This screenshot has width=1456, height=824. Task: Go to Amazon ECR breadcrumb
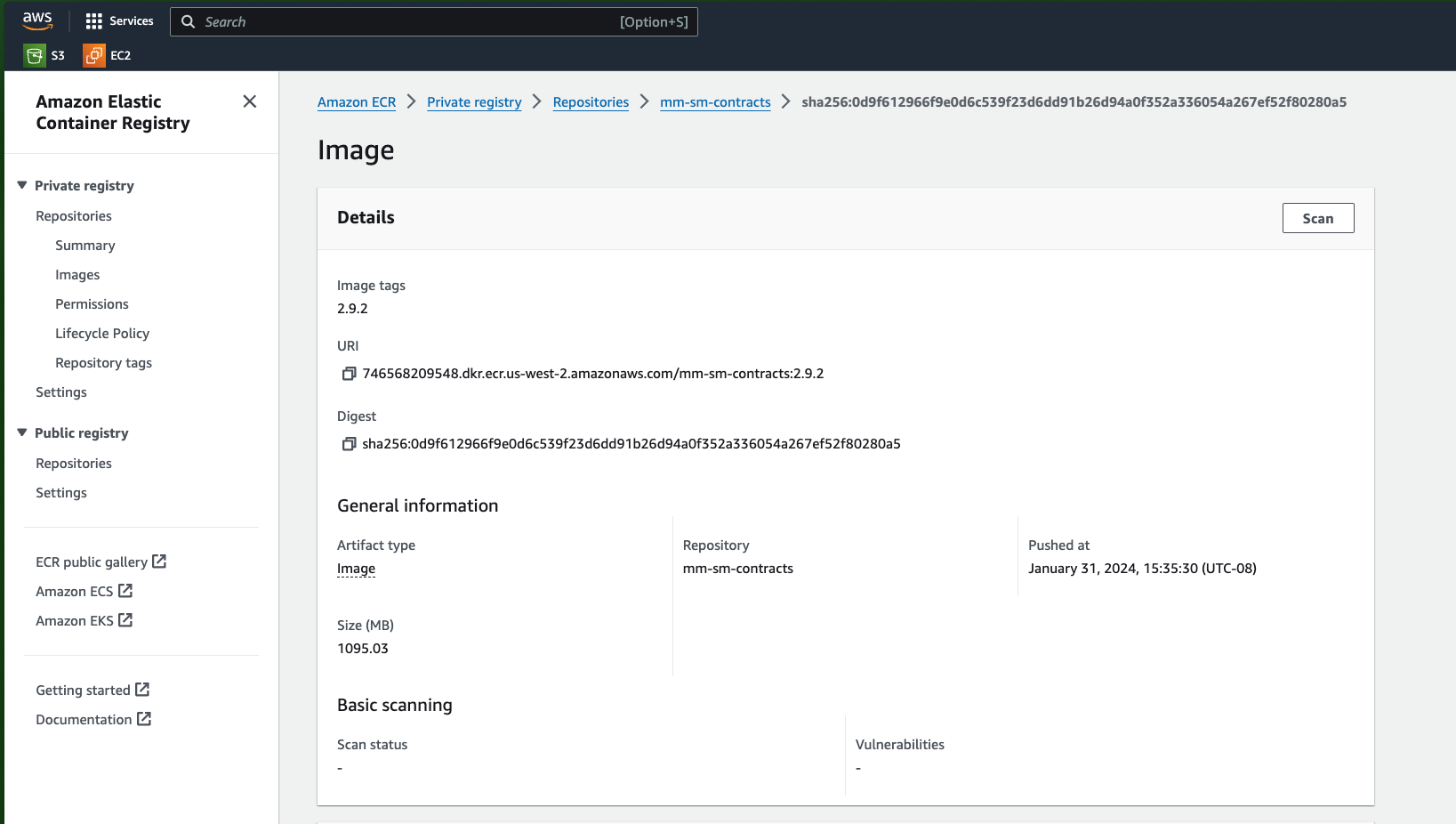(357, 102)
